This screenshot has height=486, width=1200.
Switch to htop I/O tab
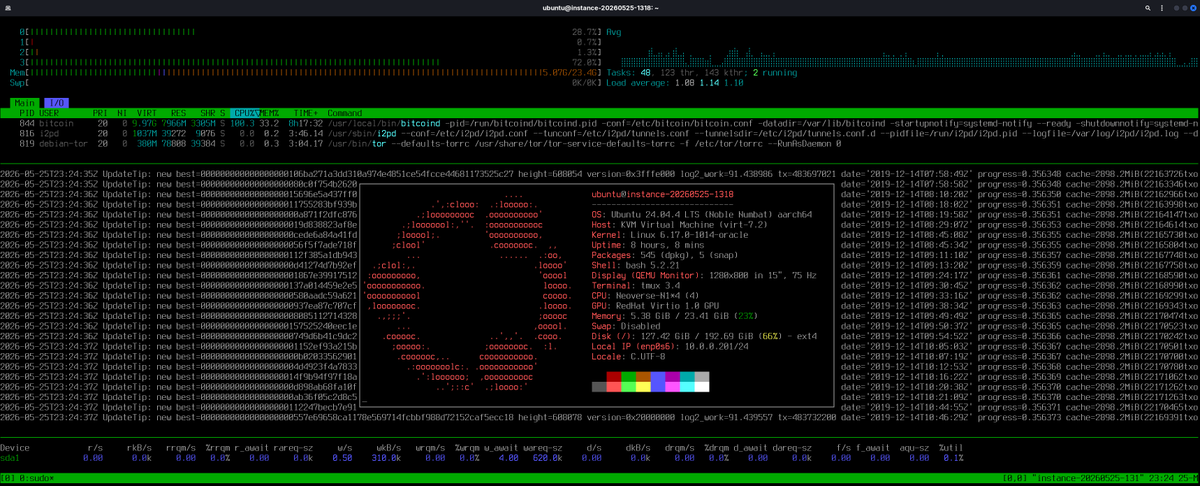pos(57,102)
